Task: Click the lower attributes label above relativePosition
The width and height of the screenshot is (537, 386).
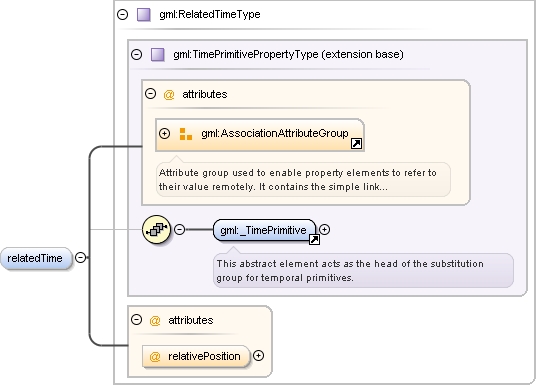Action: [191, 320]
